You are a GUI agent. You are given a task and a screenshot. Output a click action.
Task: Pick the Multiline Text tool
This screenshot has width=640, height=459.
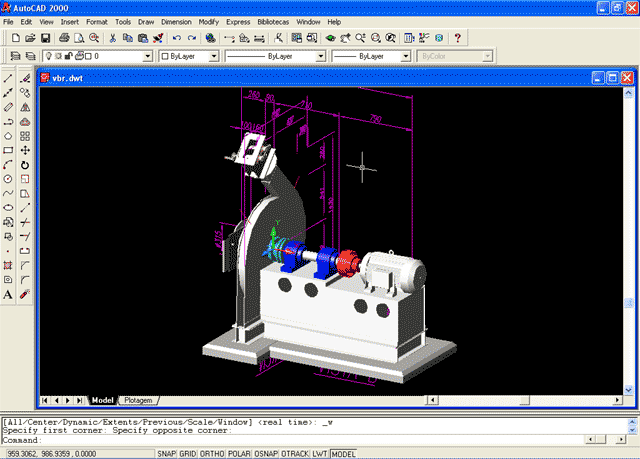tap(8, 295)
